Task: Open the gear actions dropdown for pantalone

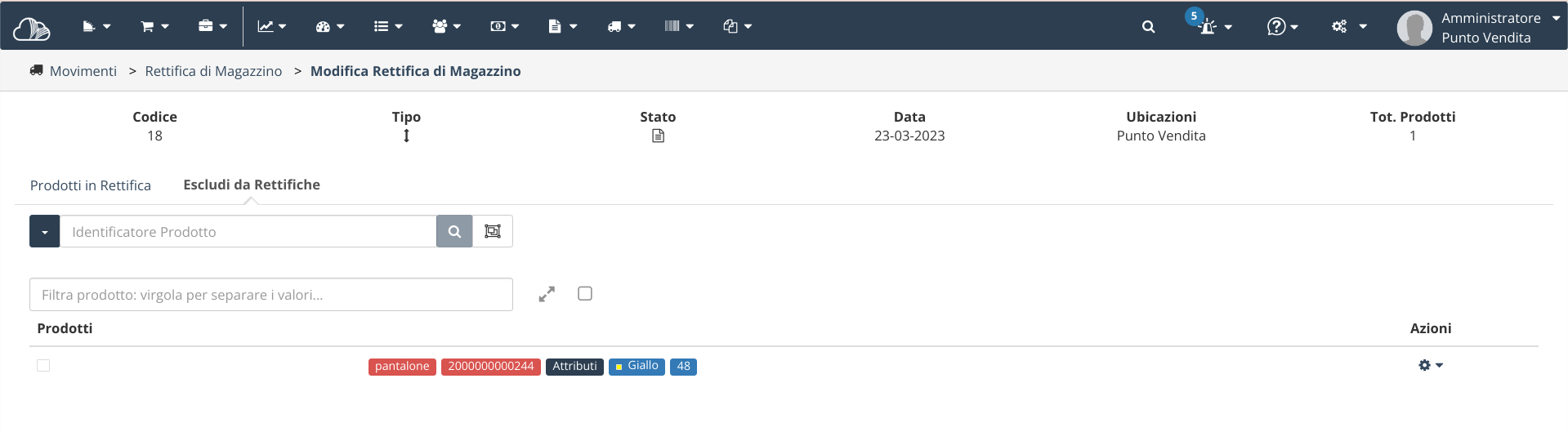Action: 1431,366
